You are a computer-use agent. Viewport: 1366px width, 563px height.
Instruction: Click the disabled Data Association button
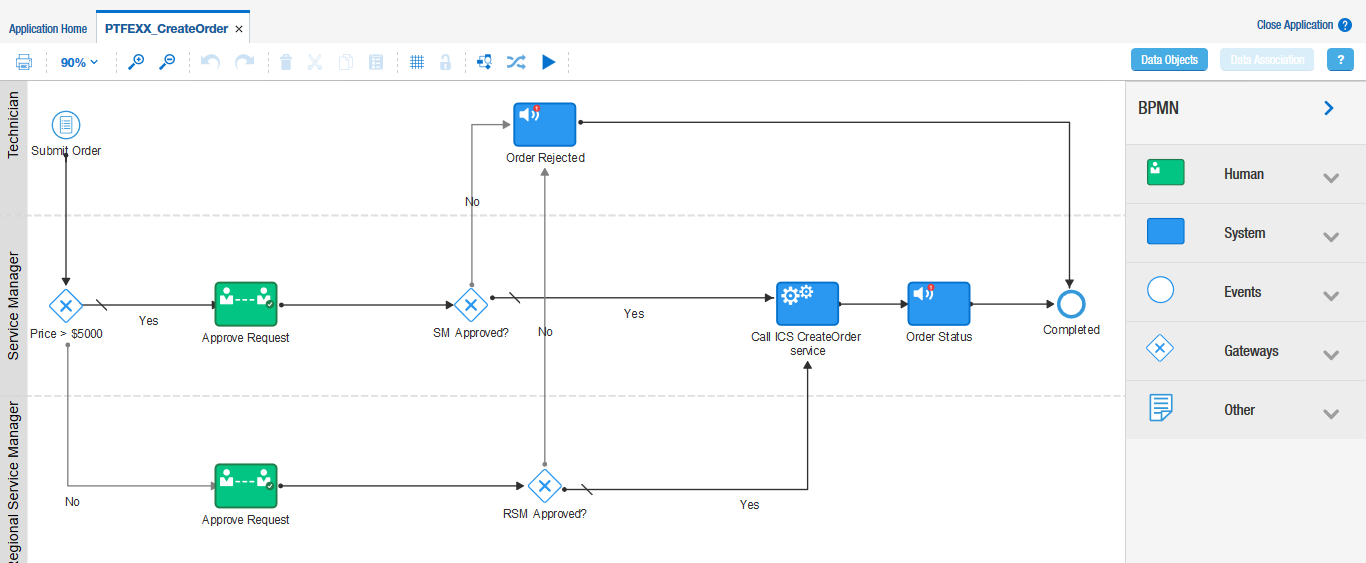click(1267, 60)
